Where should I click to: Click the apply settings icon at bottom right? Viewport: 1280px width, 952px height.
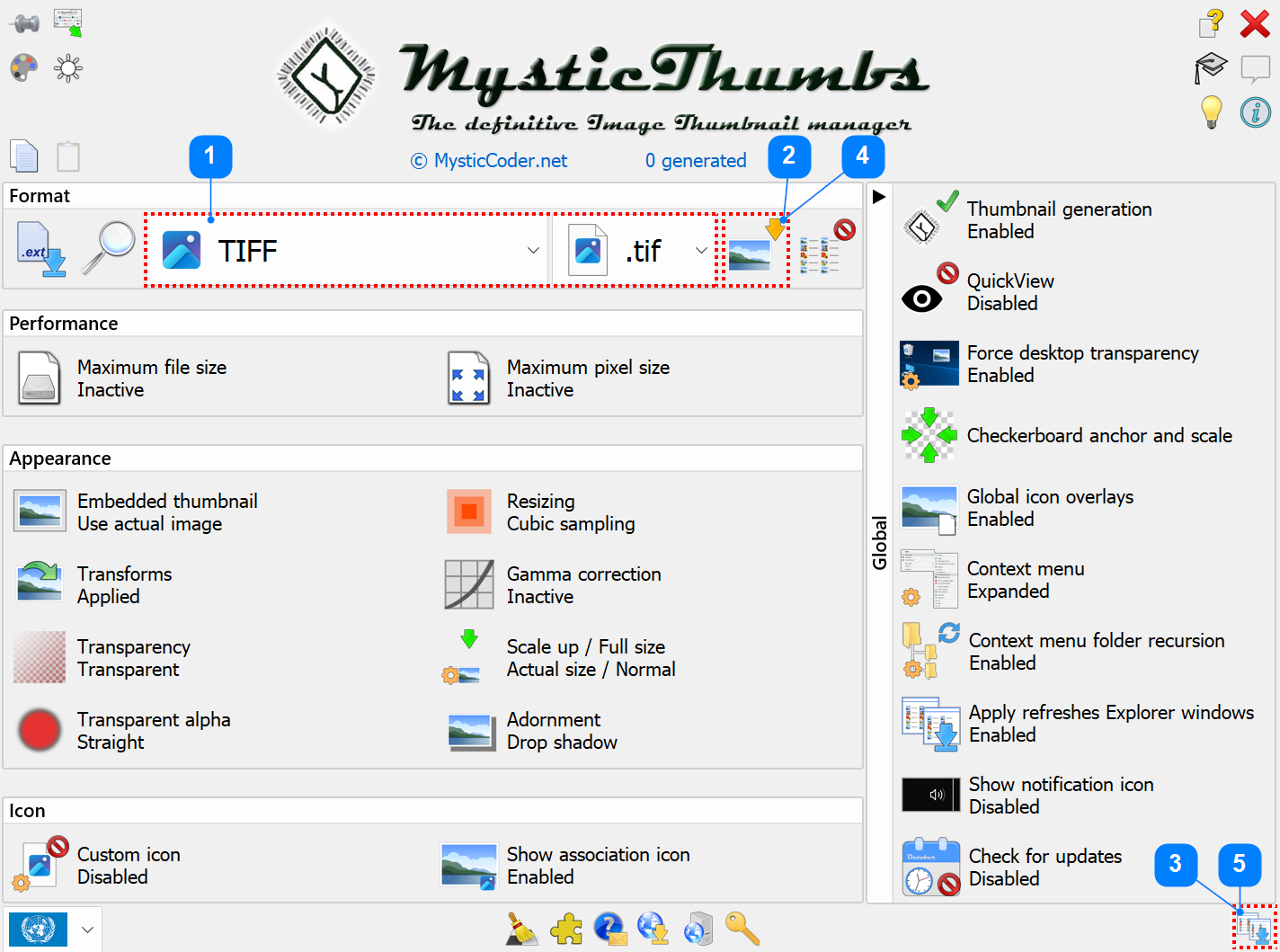(1255, 928)
